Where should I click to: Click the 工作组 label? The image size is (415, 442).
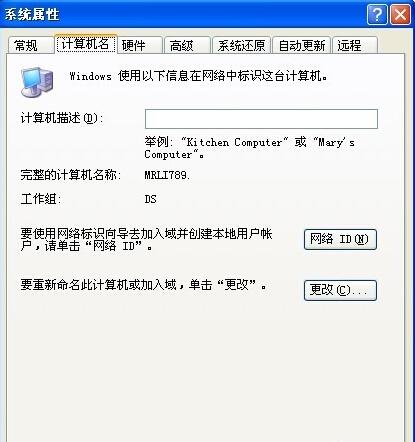click(41, 199)
